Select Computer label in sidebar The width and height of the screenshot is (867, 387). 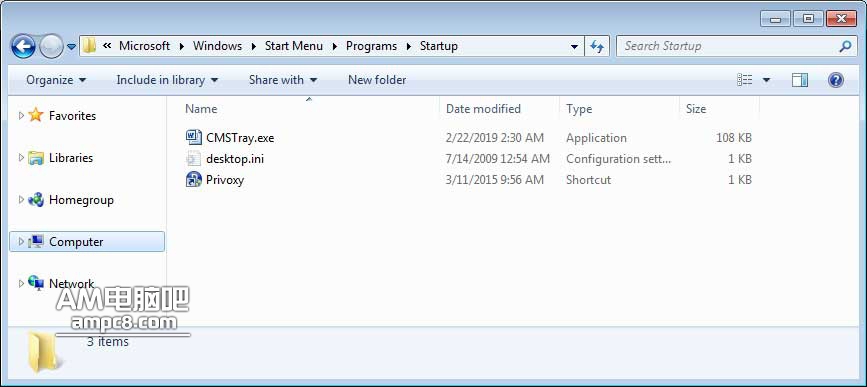click(x=76, y=242)
